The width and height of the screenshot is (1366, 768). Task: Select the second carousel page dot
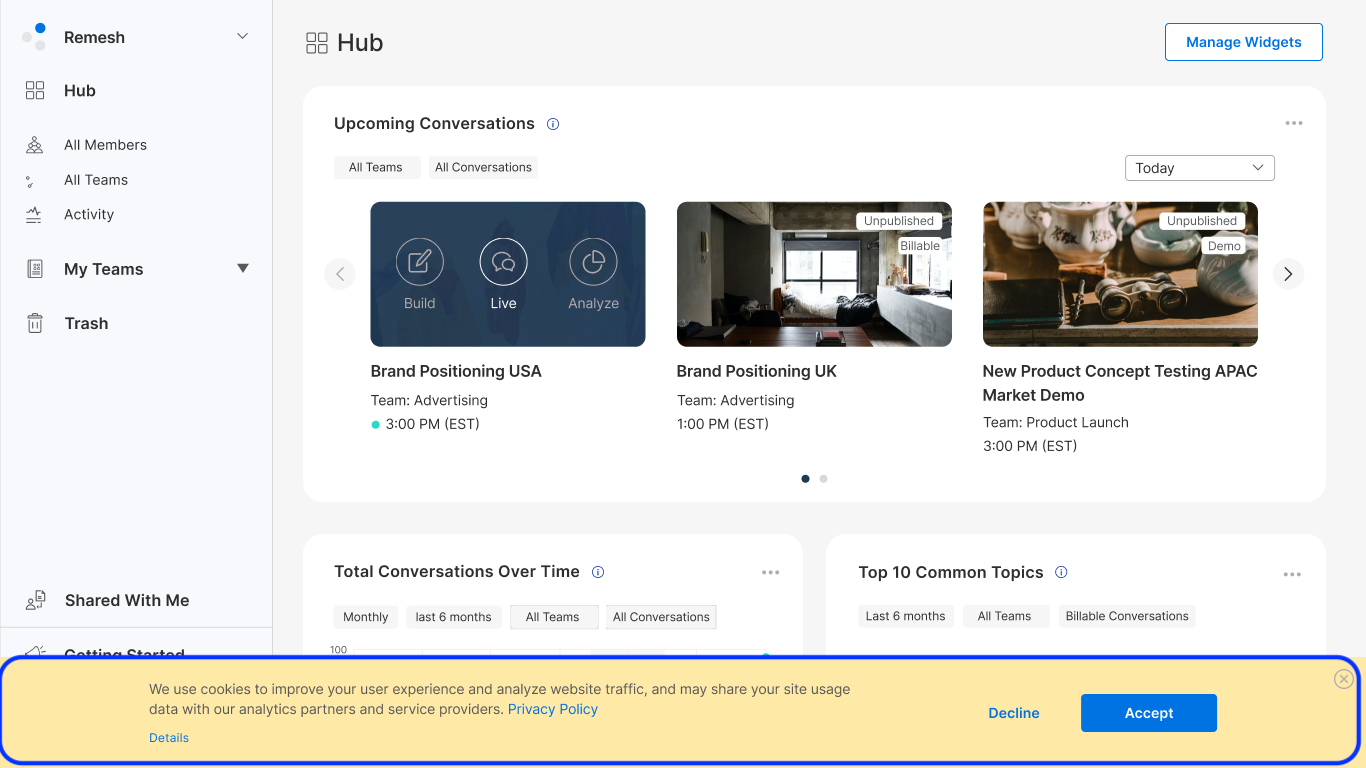(x=824, y=479)
